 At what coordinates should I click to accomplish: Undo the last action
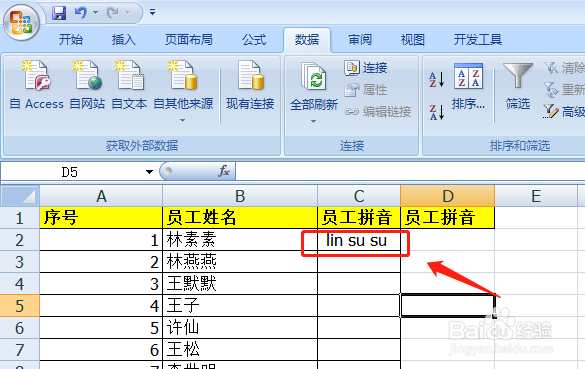pyautogui.click(x=81, y=13)
